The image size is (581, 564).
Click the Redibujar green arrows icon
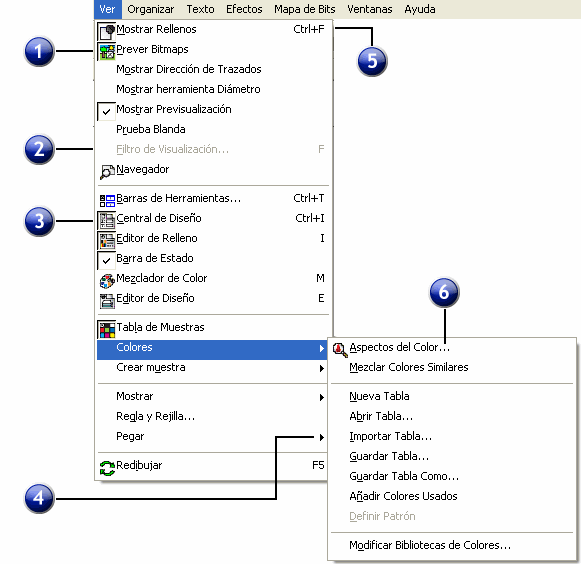[107, 468]
